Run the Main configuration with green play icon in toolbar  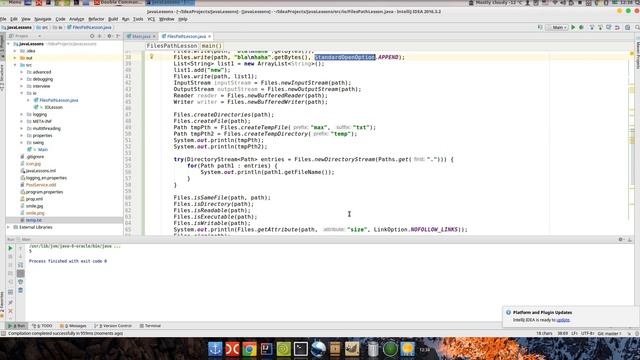(x=573, y=27)
